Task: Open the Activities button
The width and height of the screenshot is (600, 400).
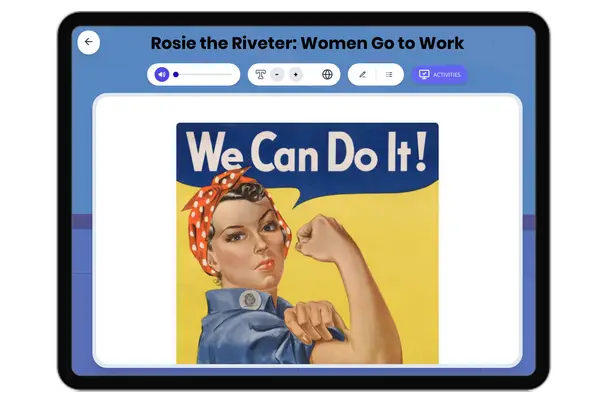Action: (440, 74)
